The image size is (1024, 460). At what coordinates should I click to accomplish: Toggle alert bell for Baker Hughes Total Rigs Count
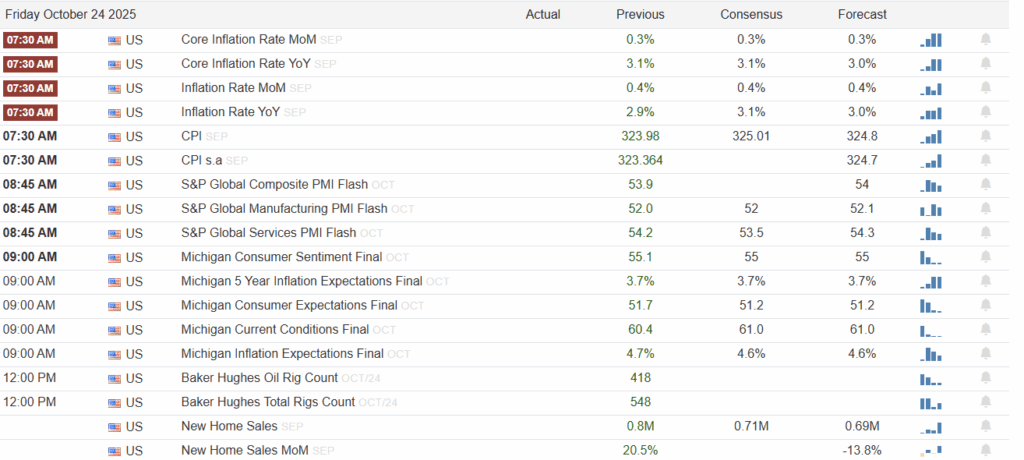(x=986, y=402)
